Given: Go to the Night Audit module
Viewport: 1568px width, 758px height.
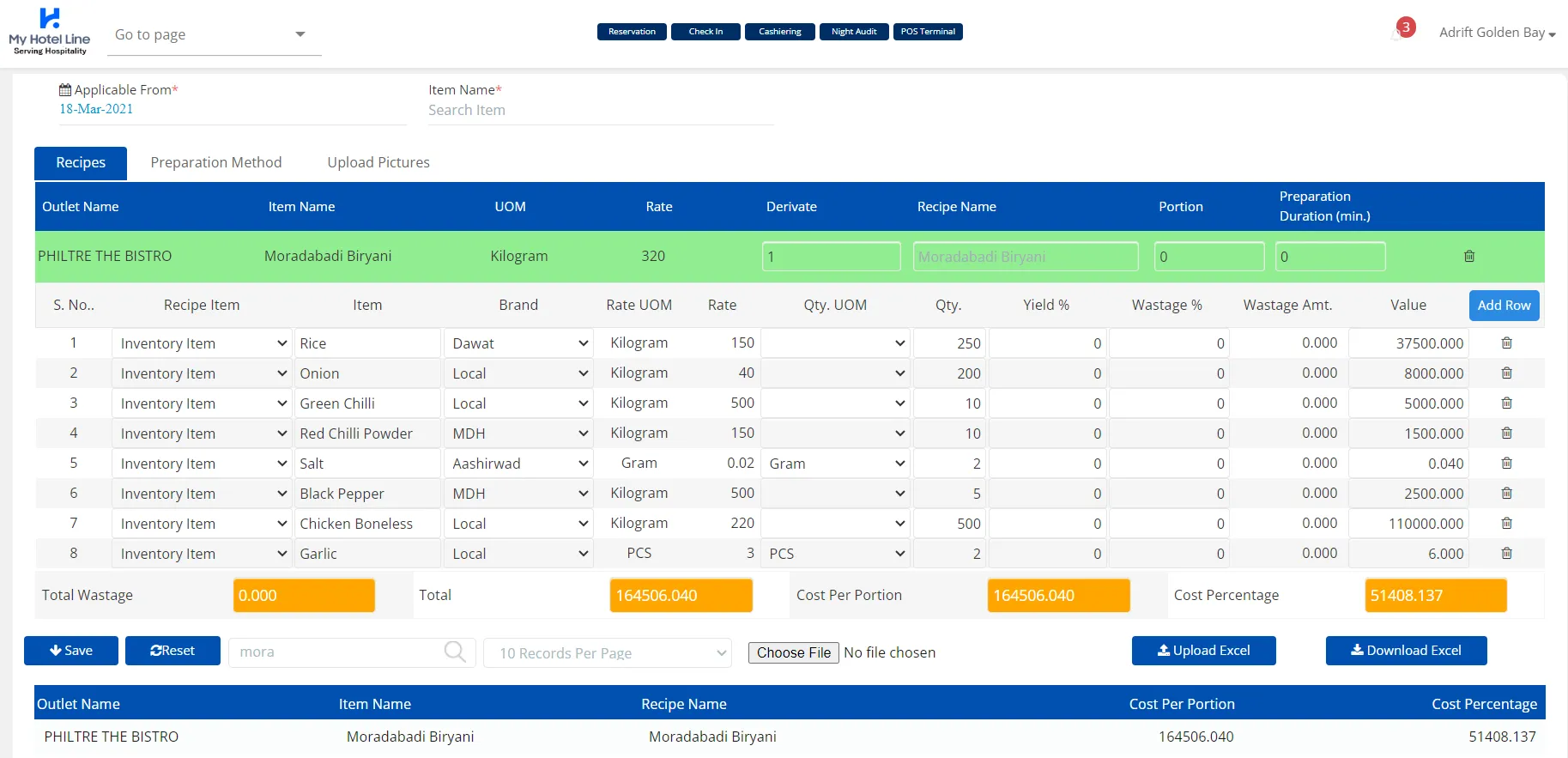Looking at the screenshot, I should [854, 32].
